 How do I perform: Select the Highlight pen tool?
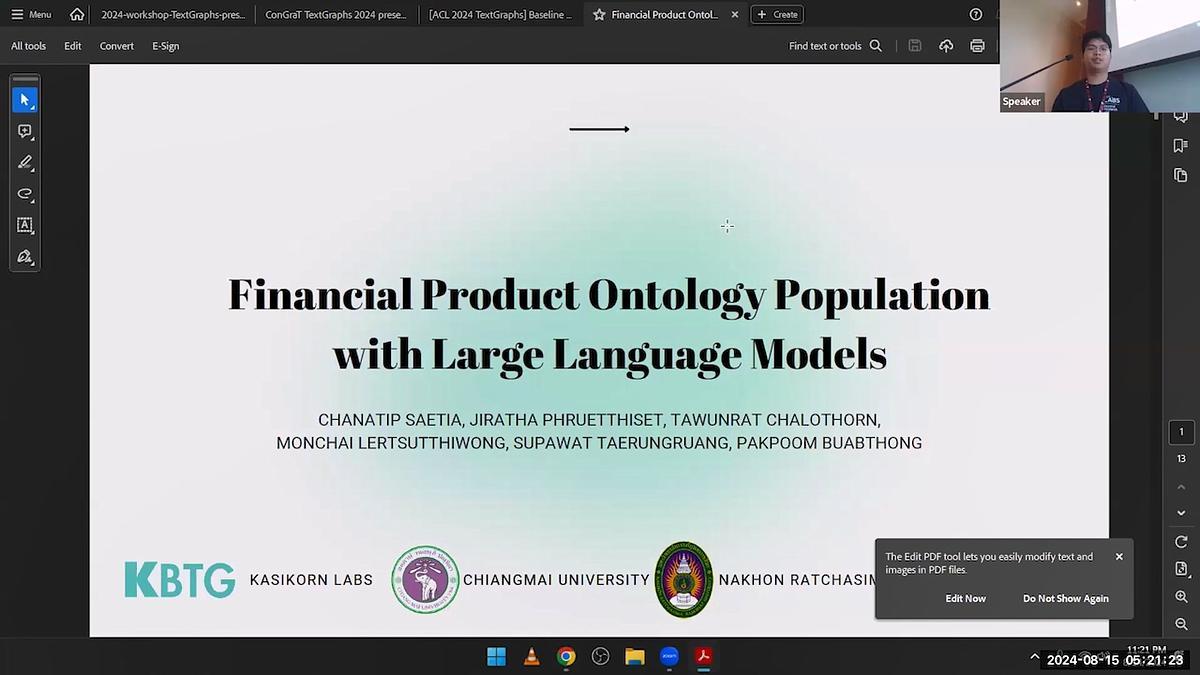tap(25, 162)
